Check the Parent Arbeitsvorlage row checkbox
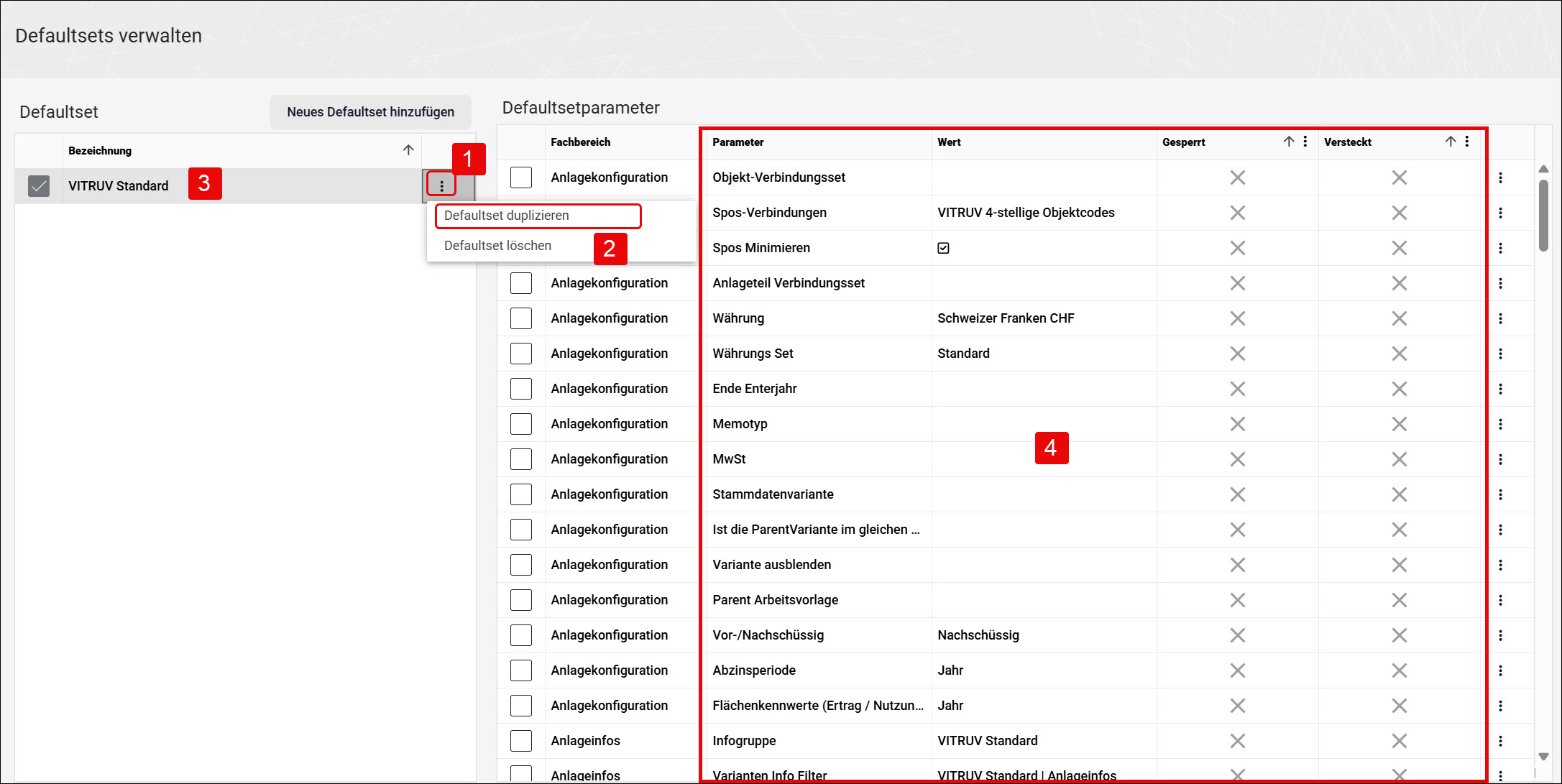This screenshot has height=784, width=1562. [x=521, y=600]
